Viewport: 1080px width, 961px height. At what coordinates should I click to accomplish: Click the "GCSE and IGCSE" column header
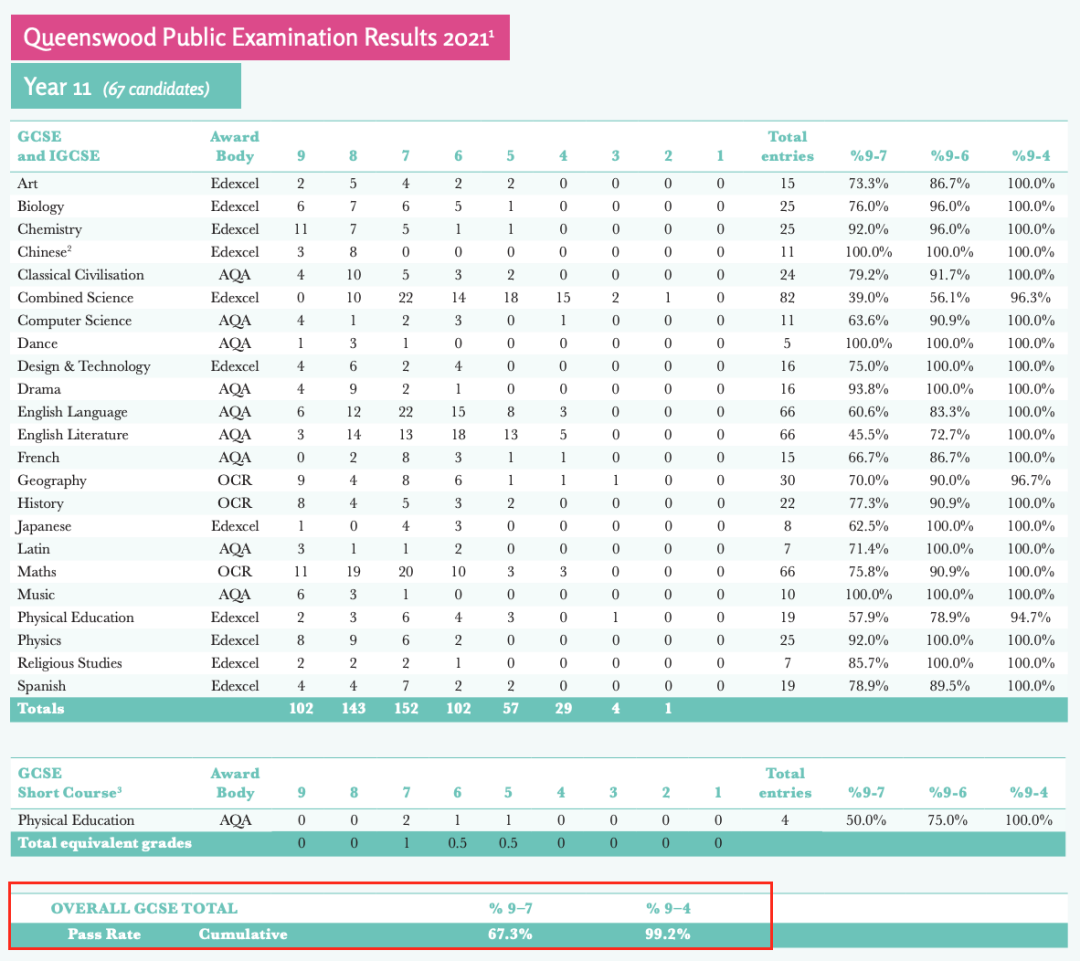(59, 146)
